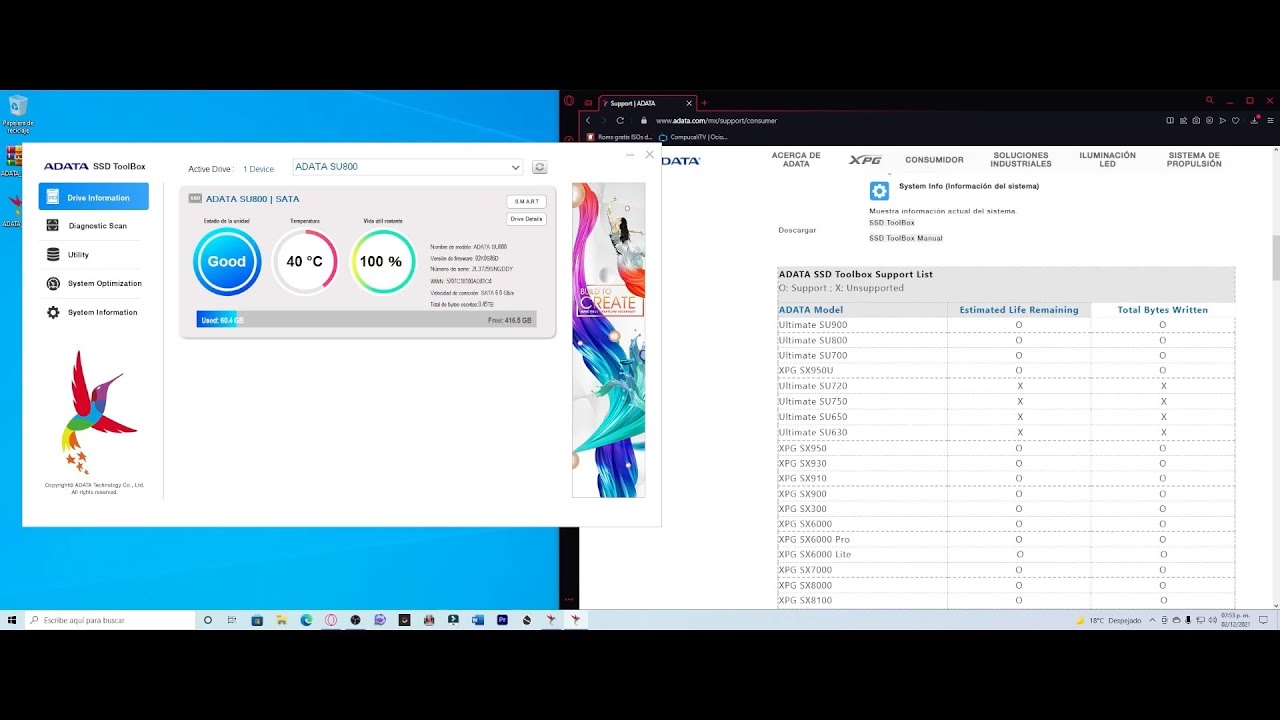Open the browser easy setup menu icon
This screenshot has width=1280, height=720.
coord(1270,120)
